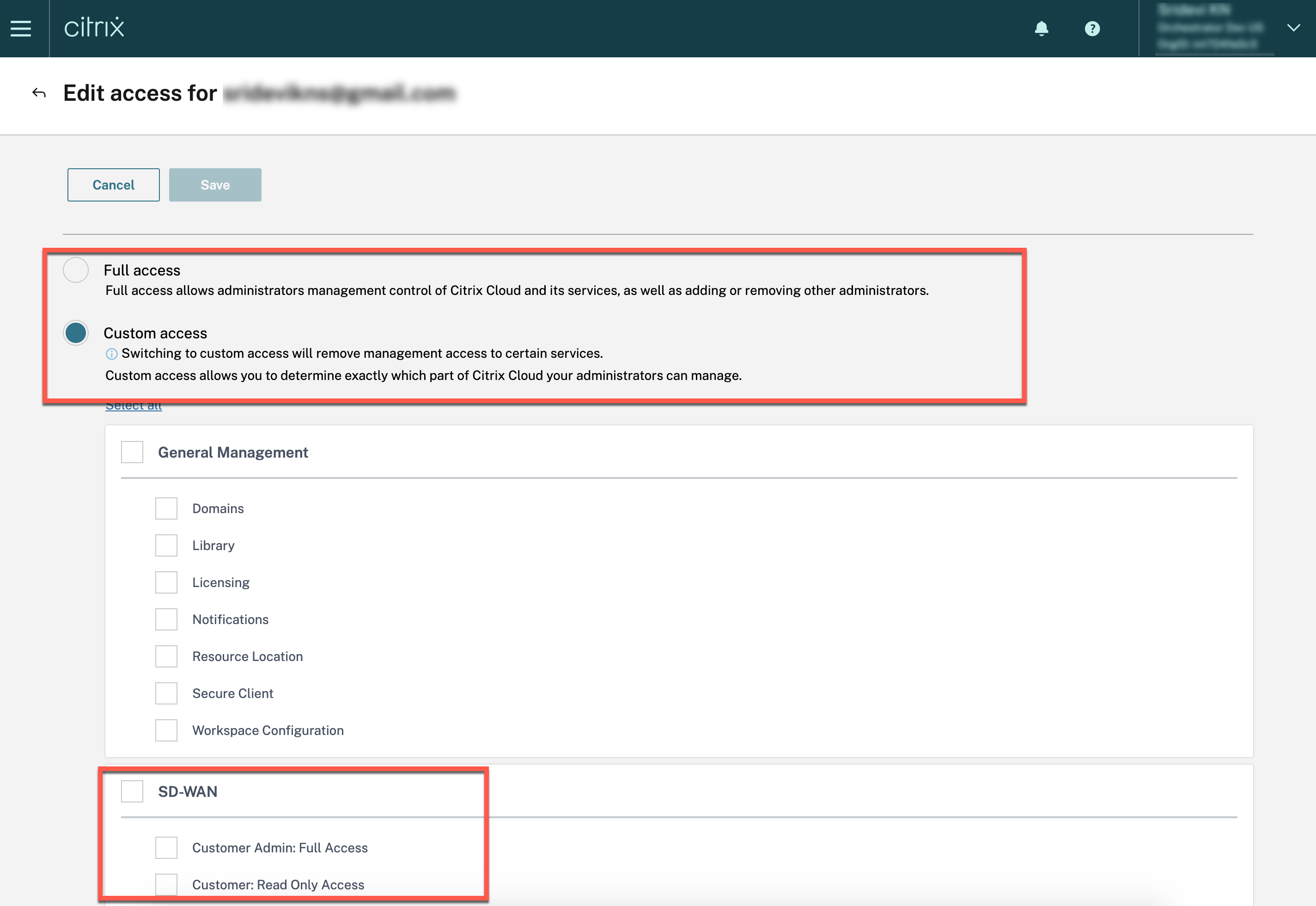Screen dimensions: 1316x906
Task: Select the Custom access radio button
Action: click(x=75, y=333)
